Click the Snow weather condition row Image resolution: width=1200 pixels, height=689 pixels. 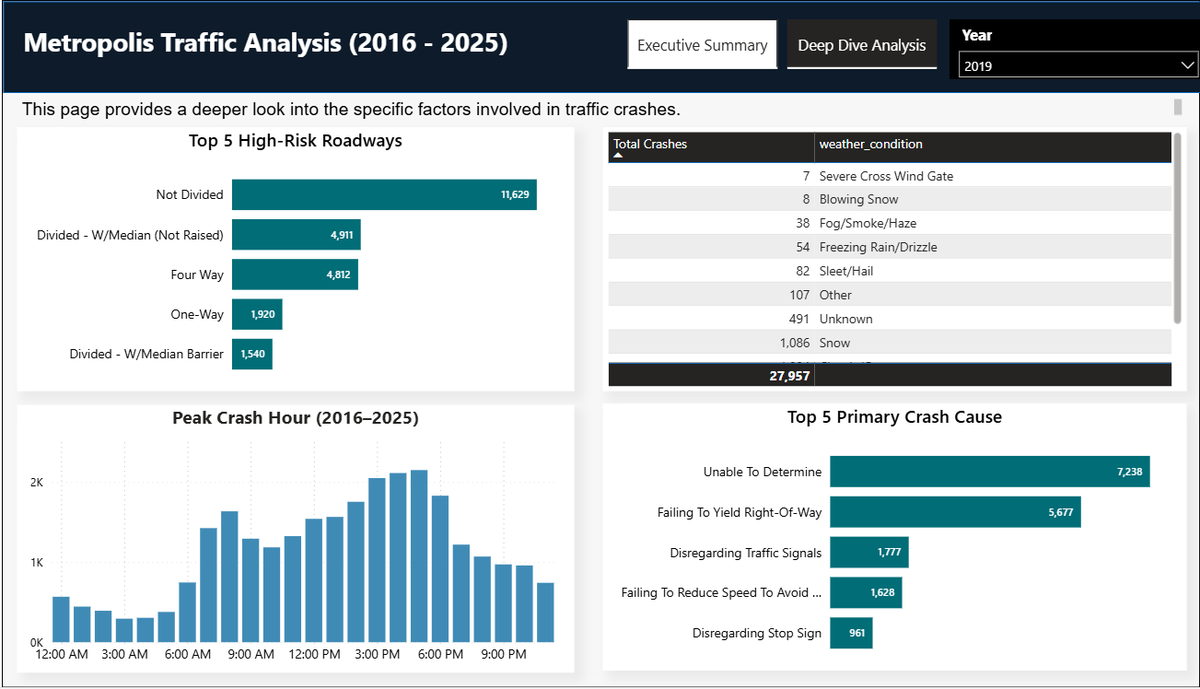tap(890, 342)
